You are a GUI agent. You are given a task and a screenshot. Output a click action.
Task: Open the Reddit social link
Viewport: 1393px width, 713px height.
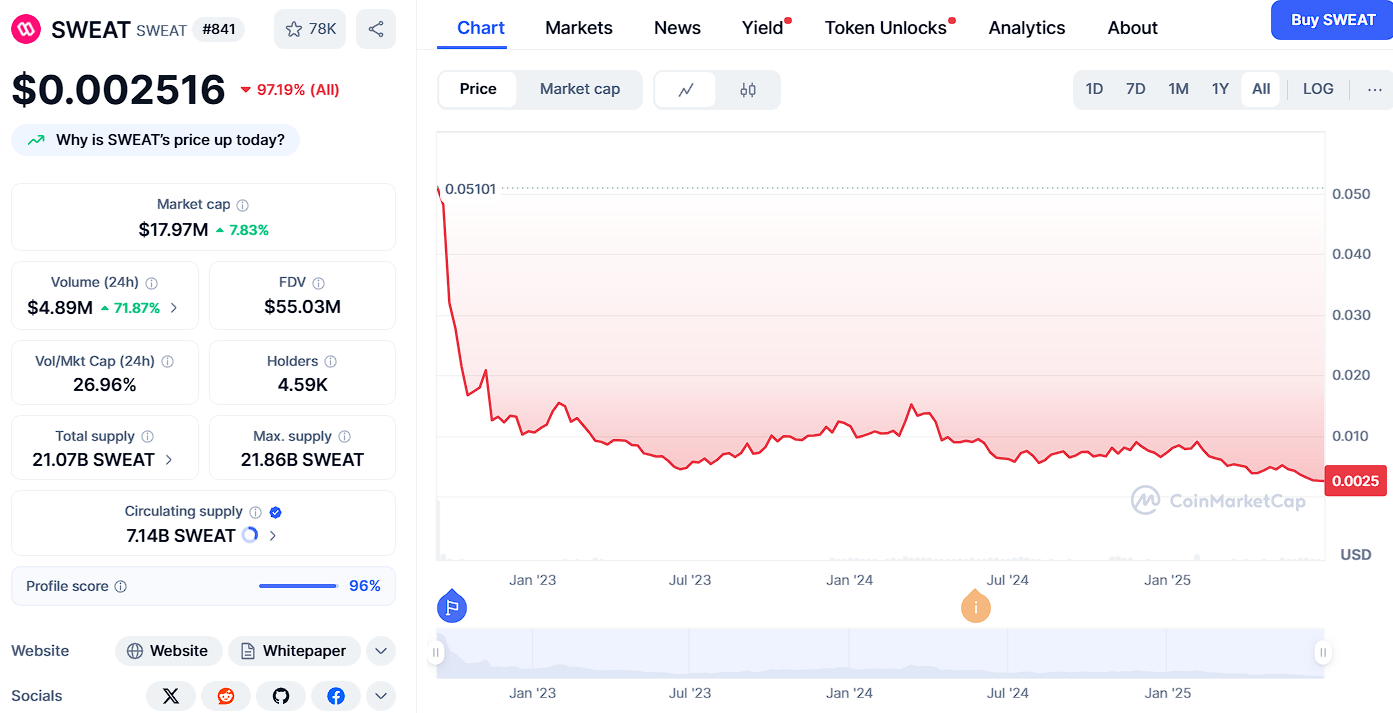[x=226, y=696]
